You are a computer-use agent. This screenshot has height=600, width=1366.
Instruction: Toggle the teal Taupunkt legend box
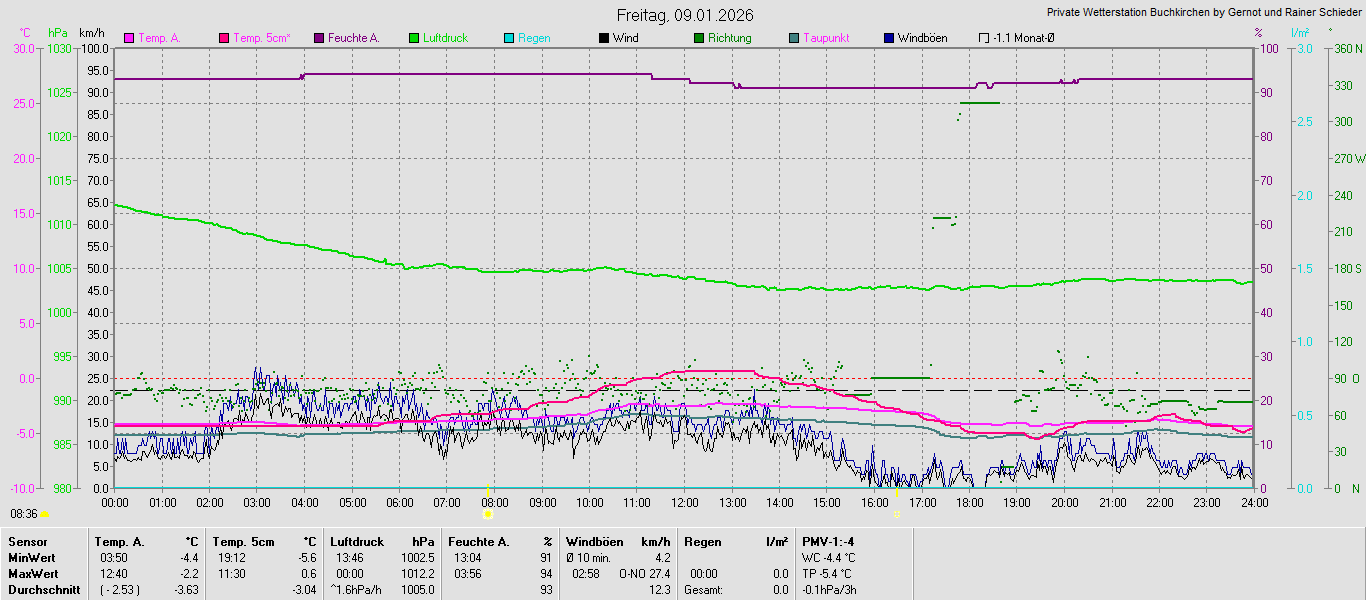pyautogui.click(x=794, y=38)
